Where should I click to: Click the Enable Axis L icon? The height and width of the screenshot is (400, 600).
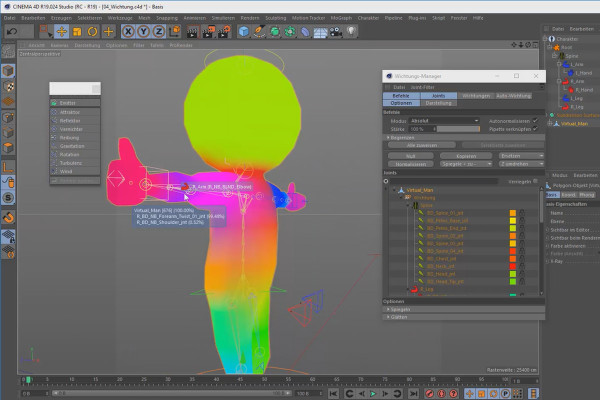8,167
